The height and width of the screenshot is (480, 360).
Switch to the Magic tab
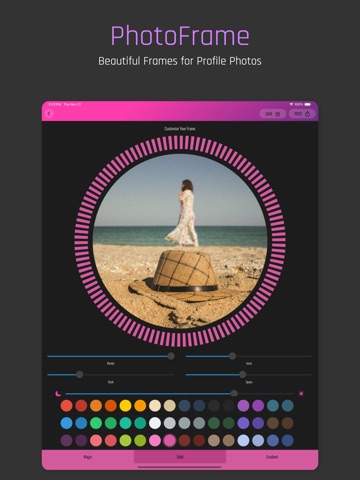pos(88,457)
